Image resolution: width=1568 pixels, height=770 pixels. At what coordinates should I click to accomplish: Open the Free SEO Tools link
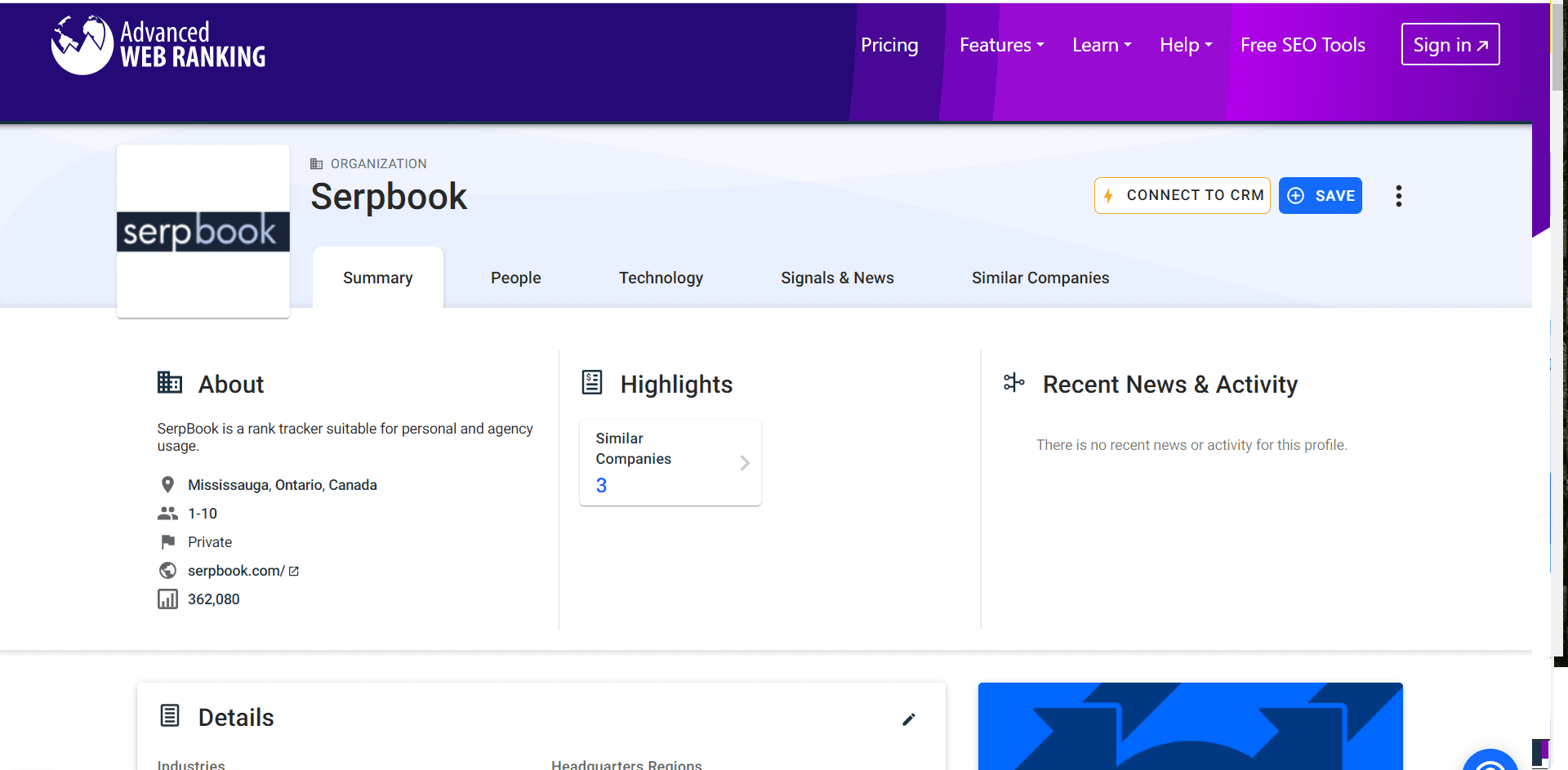click(1303, 45)
